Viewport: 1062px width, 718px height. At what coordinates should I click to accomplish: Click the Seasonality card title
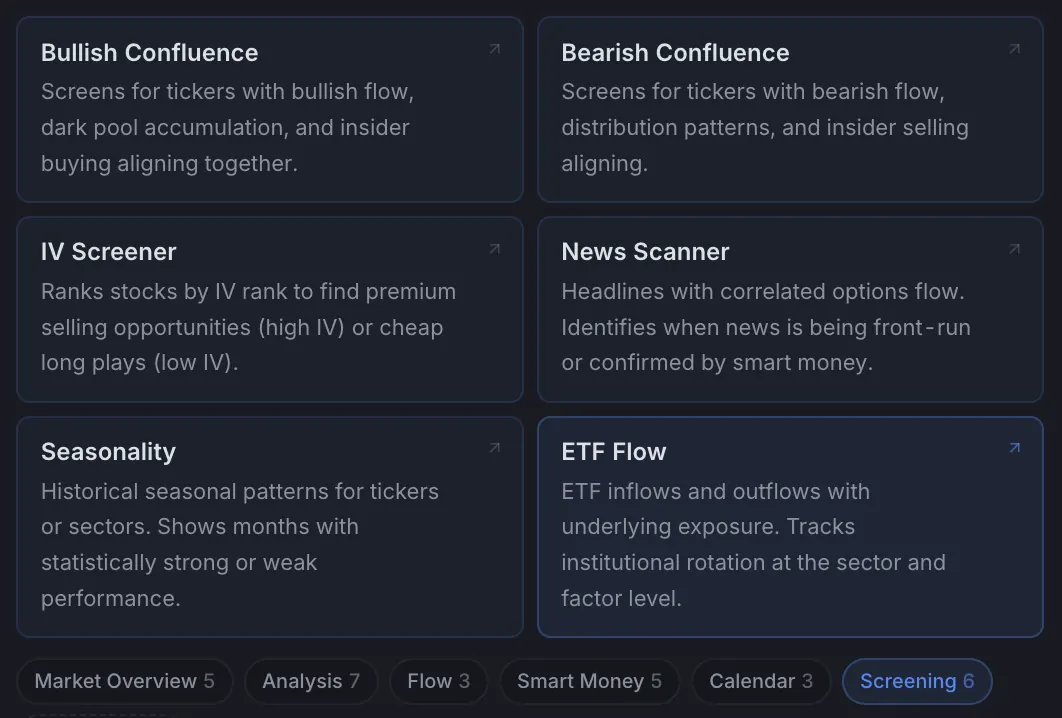pos(108,452)
